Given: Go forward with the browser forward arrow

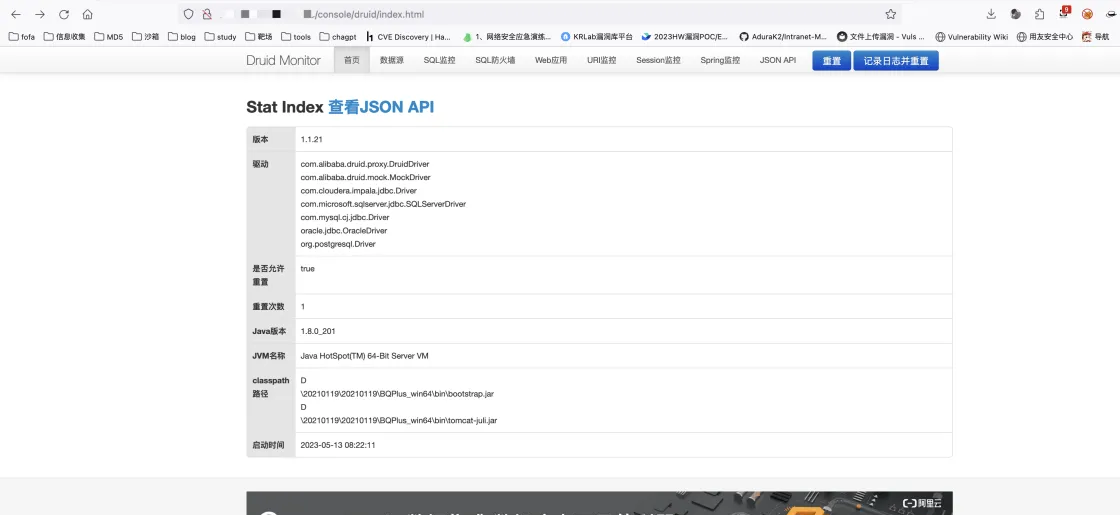Looking at the screenshot, I should tap(40, 14).
